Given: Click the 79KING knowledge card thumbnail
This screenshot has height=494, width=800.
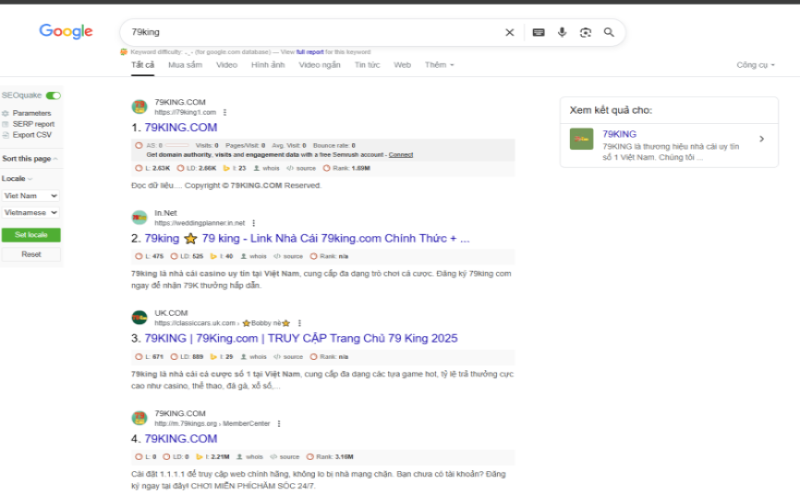Looking at the screenshot, I should [582, 139].
